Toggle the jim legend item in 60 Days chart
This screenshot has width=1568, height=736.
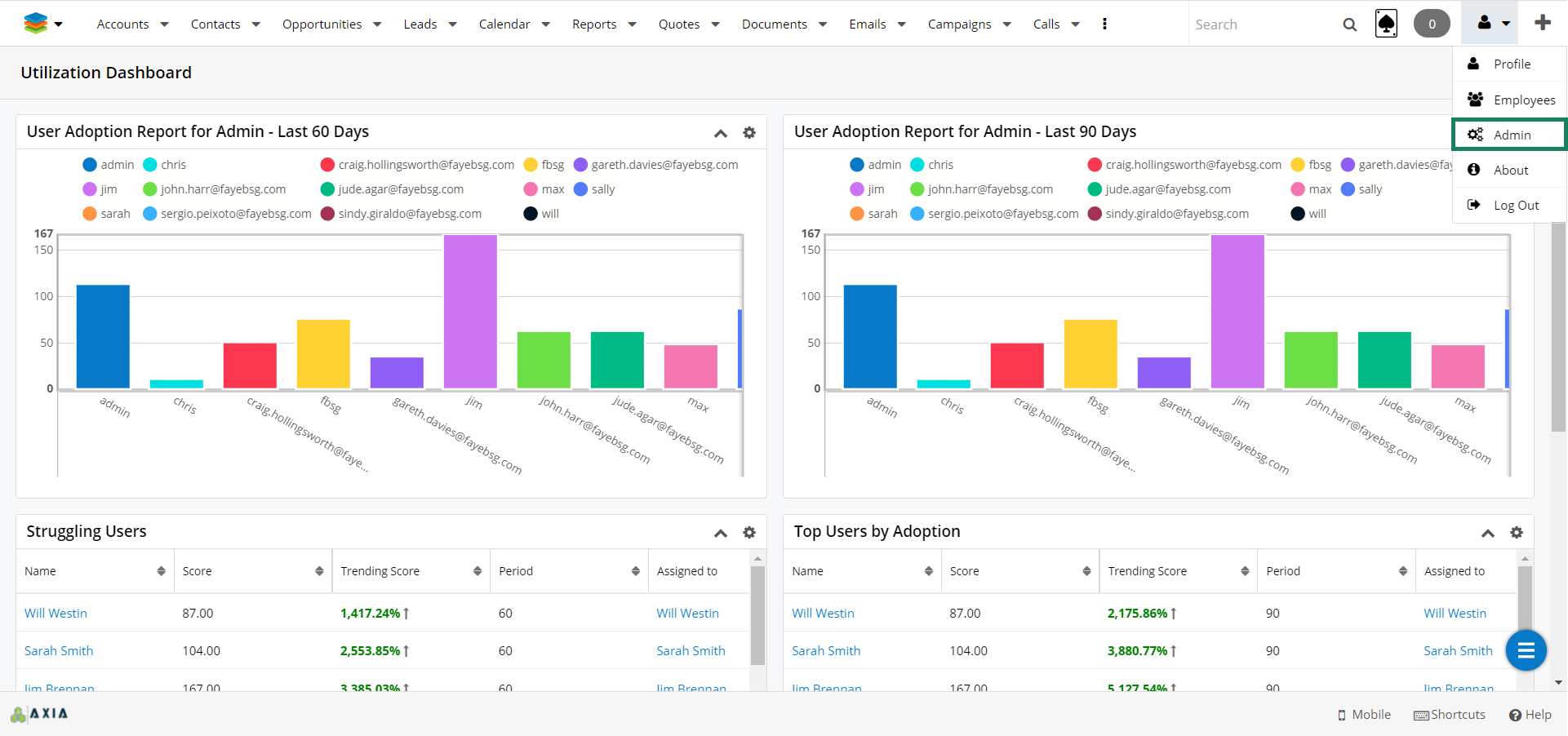(x=100, y=189)
